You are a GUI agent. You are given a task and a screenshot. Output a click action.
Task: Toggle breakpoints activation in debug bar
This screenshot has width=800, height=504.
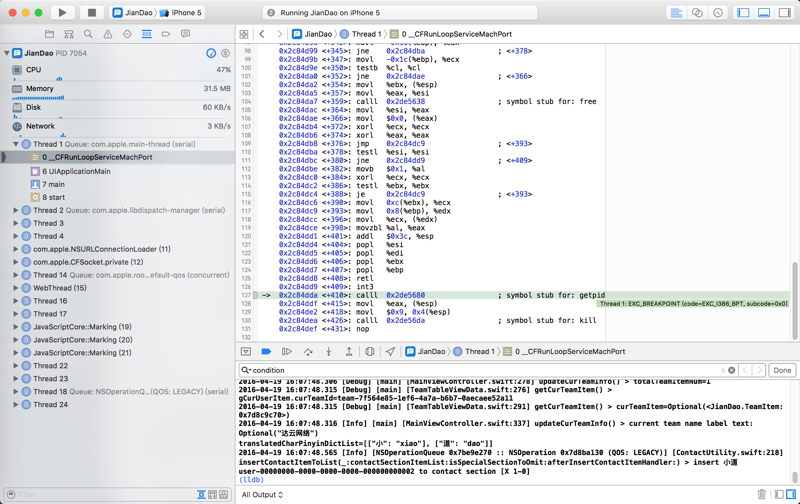(266, 352)
